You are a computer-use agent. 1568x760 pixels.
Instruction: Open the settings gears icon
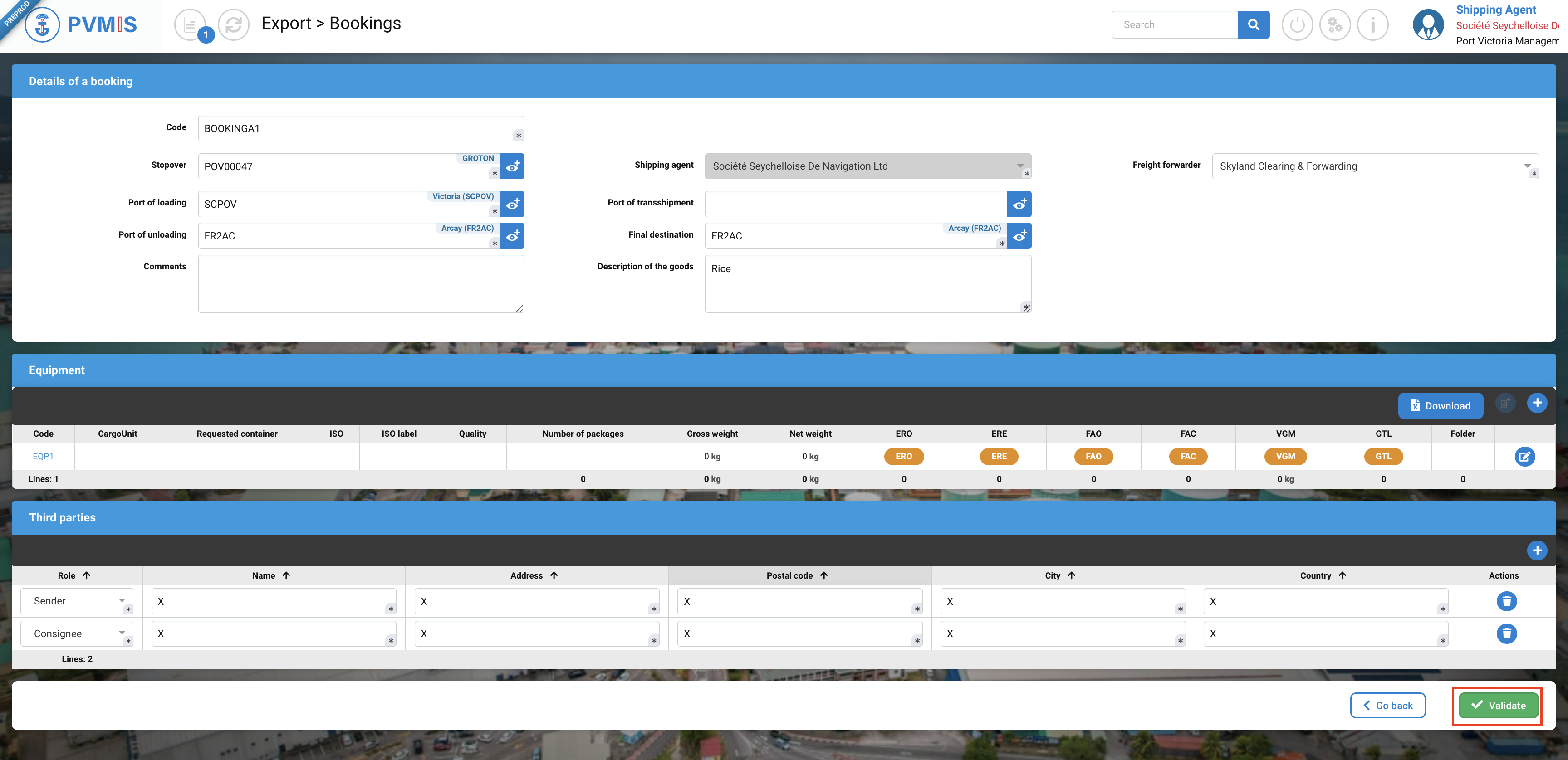tap(1335, 25)
